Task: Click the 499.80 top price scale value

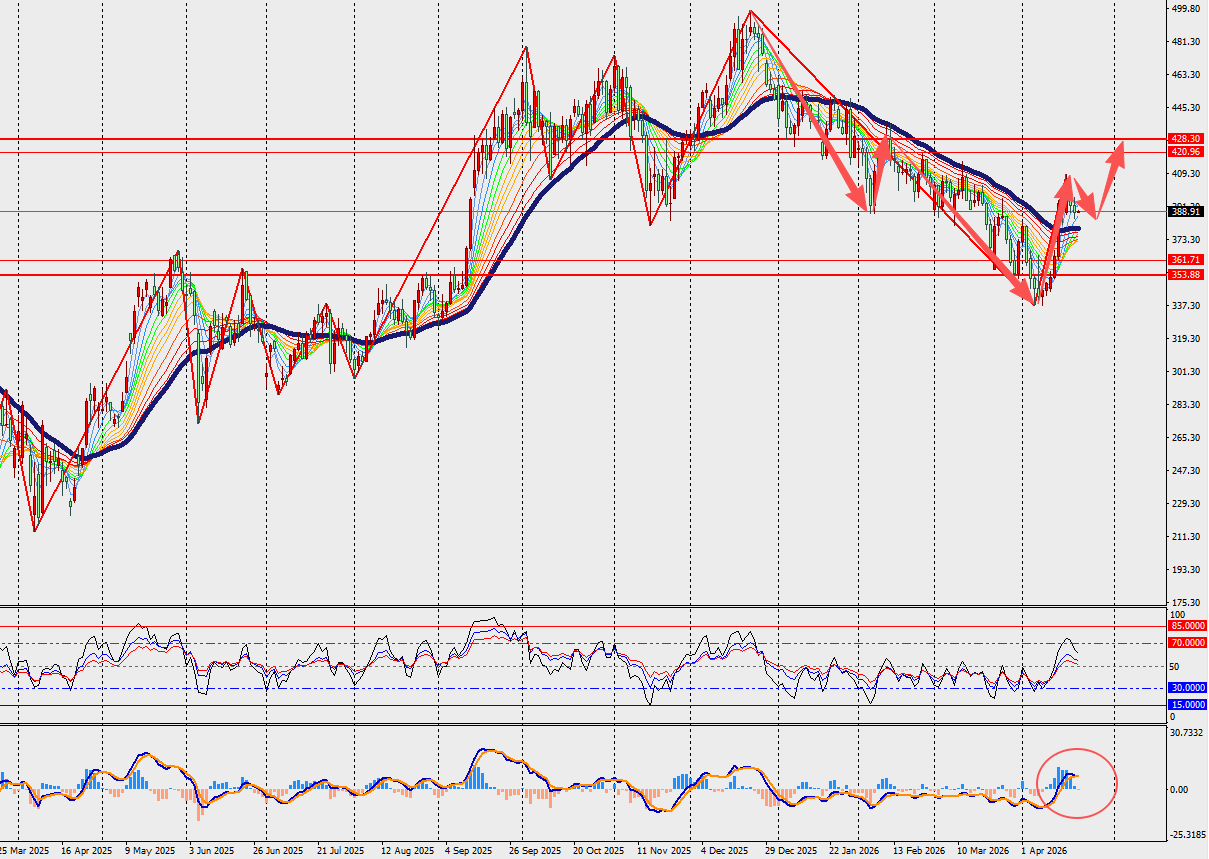Action: (x=1187, y=9)
